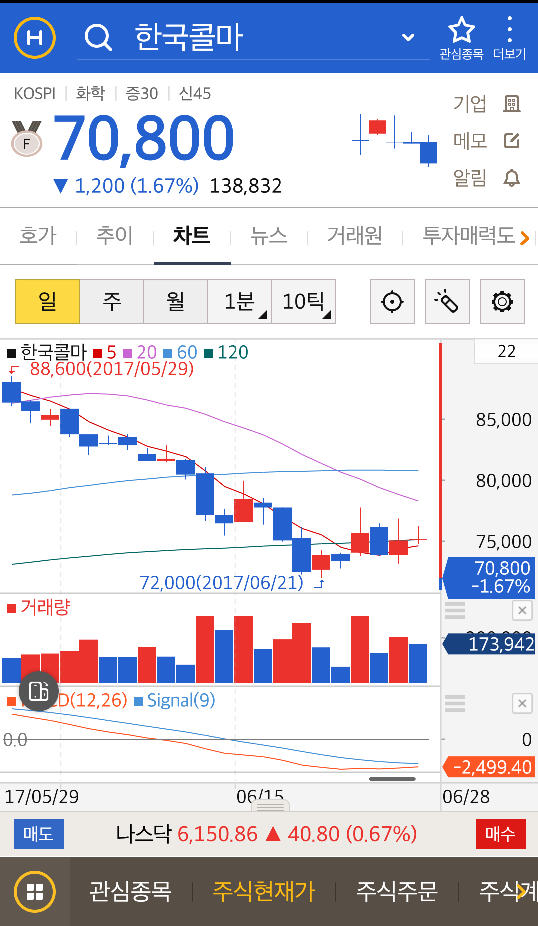The width and height of the screenshot is (538, 926).
Task: Tap the chart horizontal scrollbar thumb
Action: [x=392, y=779]
